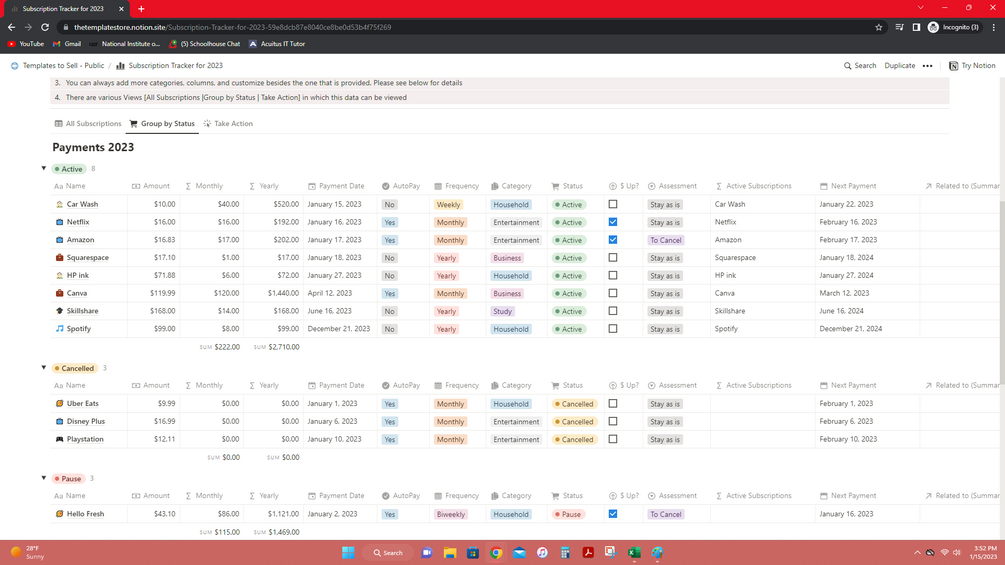Uncheck the $ Up? checkbox for Hello Fresh
The width and height of the screenshot is (1005, 565).
[613, 514]
